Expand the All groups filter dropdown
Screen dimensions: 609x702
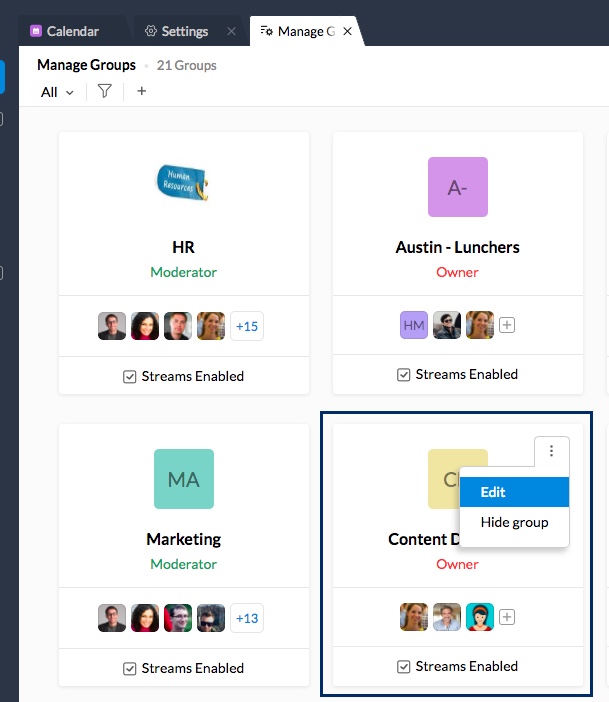click(x=57, y=92)
